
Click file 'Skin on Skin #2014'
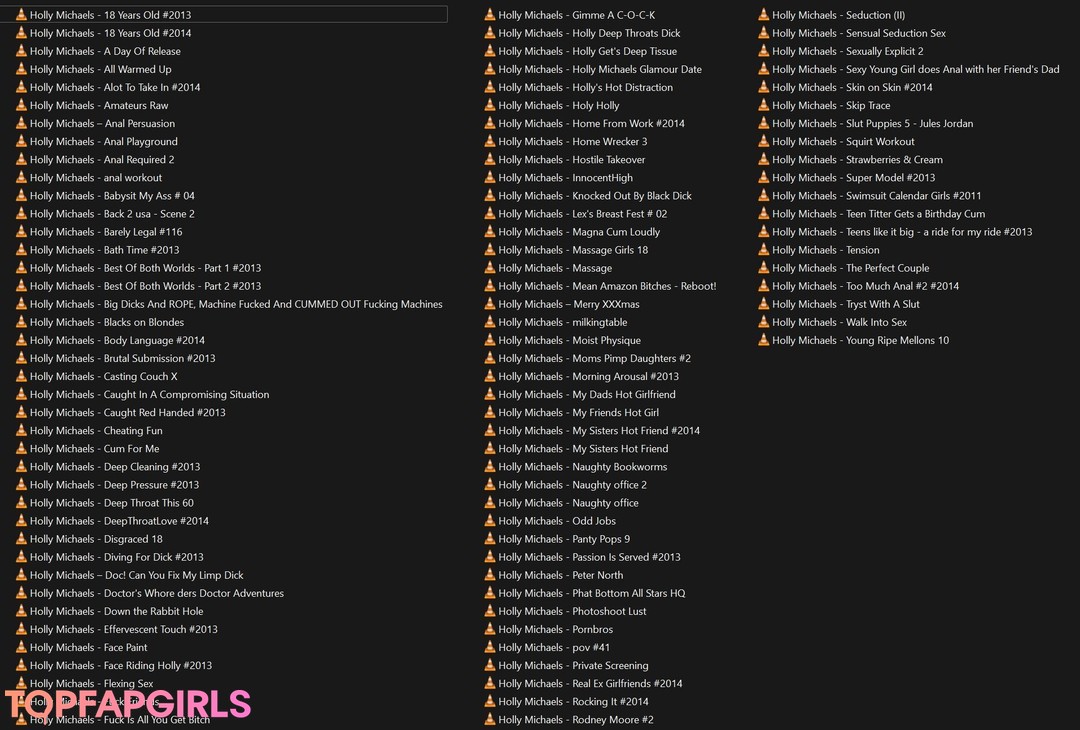pyautogui.click(x=852, y=87)
